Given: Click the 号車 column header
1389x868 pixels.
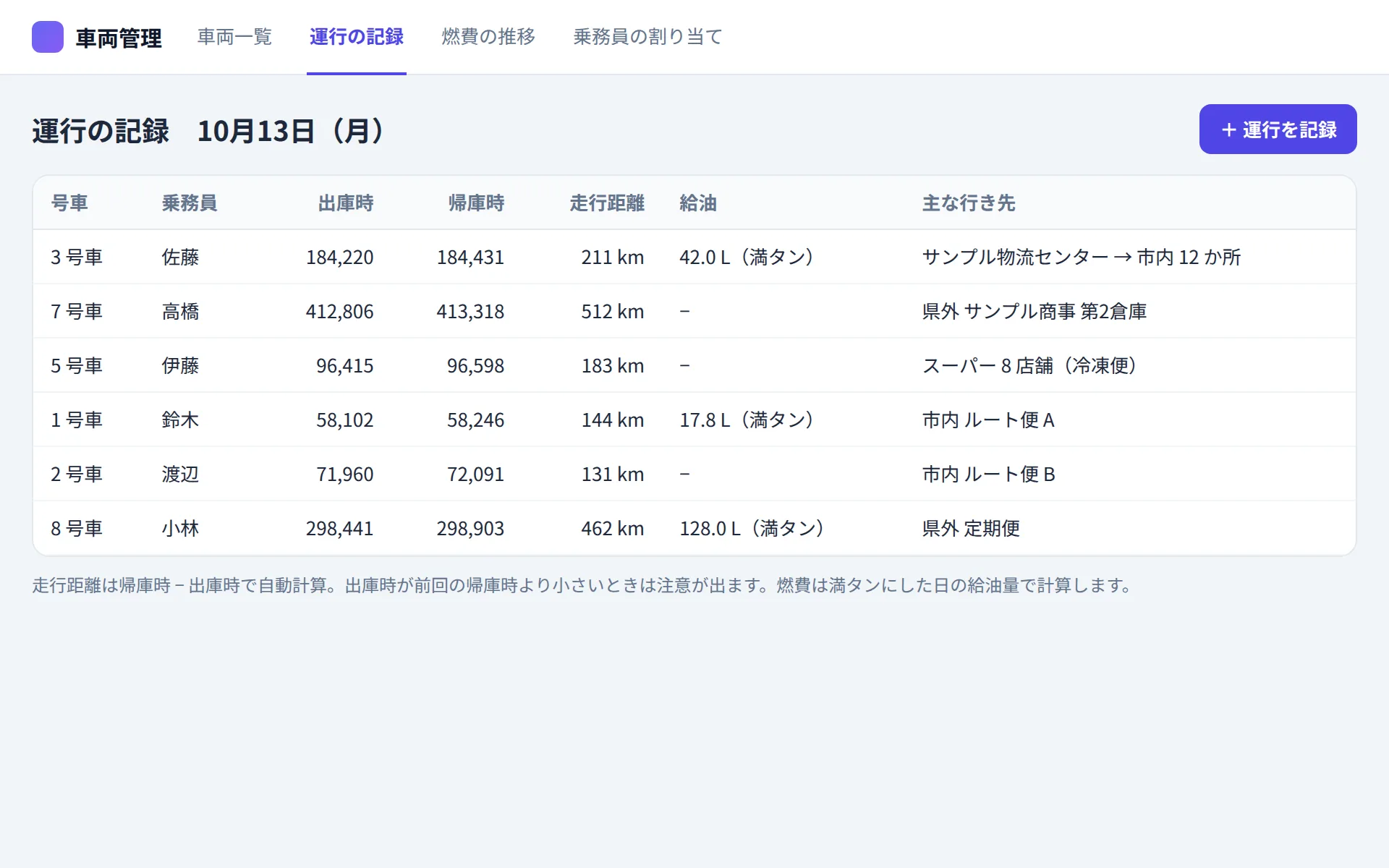Looking at the screenshot, I should point(69,203).
